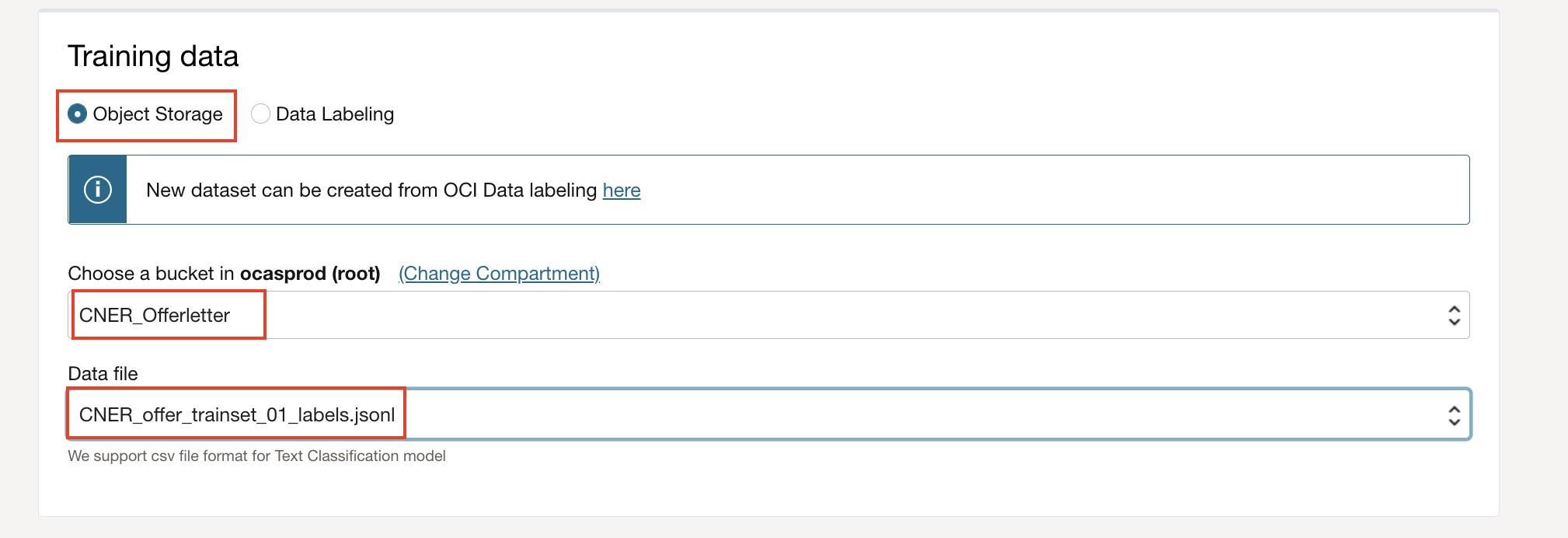Image resolution: width=1568 pixels, height=538 pixels.
Task: Click the Object Storage label text
Action: point(158,114)
